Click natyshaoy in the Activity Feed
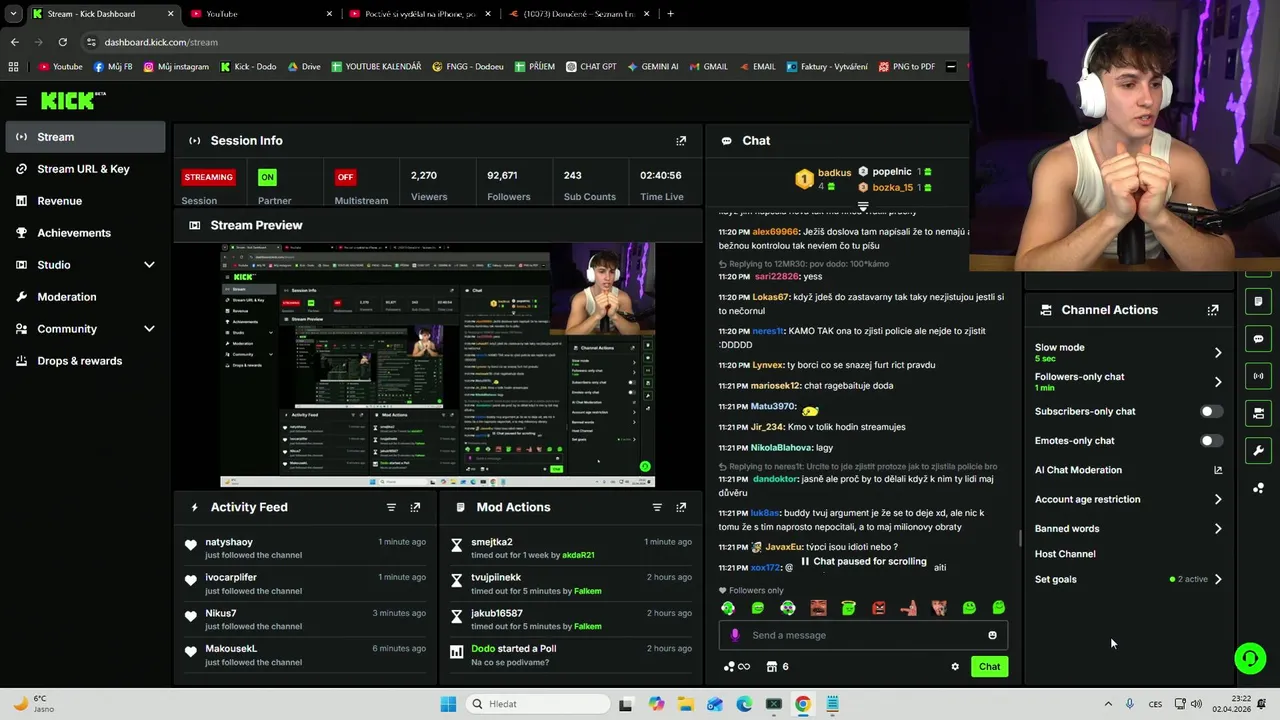 click(x=229, y=542)
